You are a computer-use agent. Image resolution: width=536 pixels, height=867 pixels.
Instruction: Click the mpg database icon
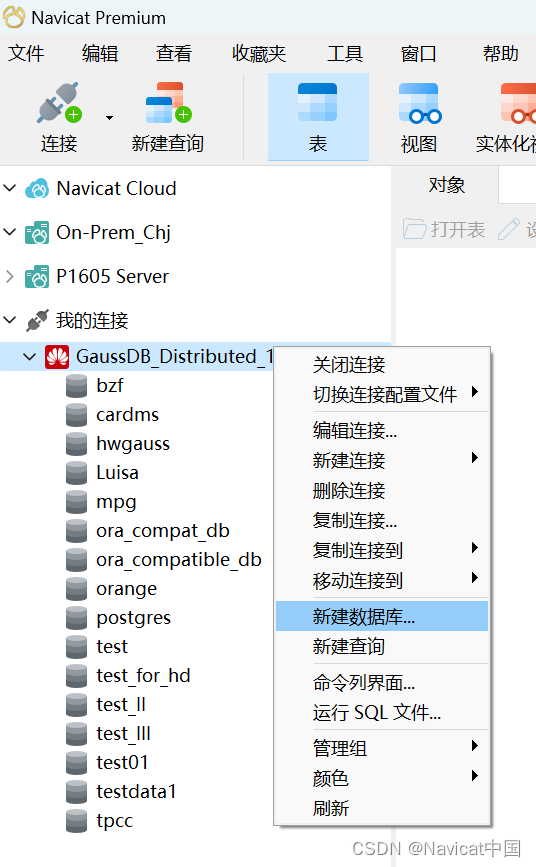(76, 502)
